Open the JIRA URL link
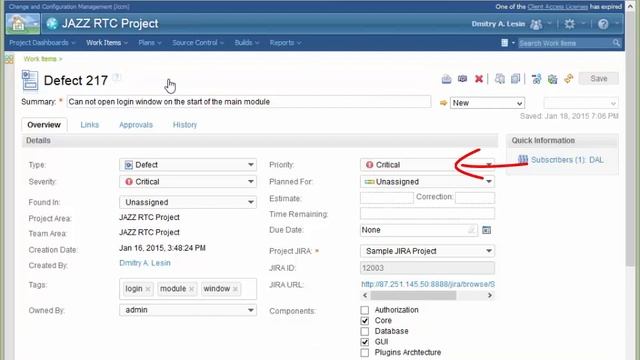Screen dimensions: 640x360 pyautogui.click(x=428, y=284)
